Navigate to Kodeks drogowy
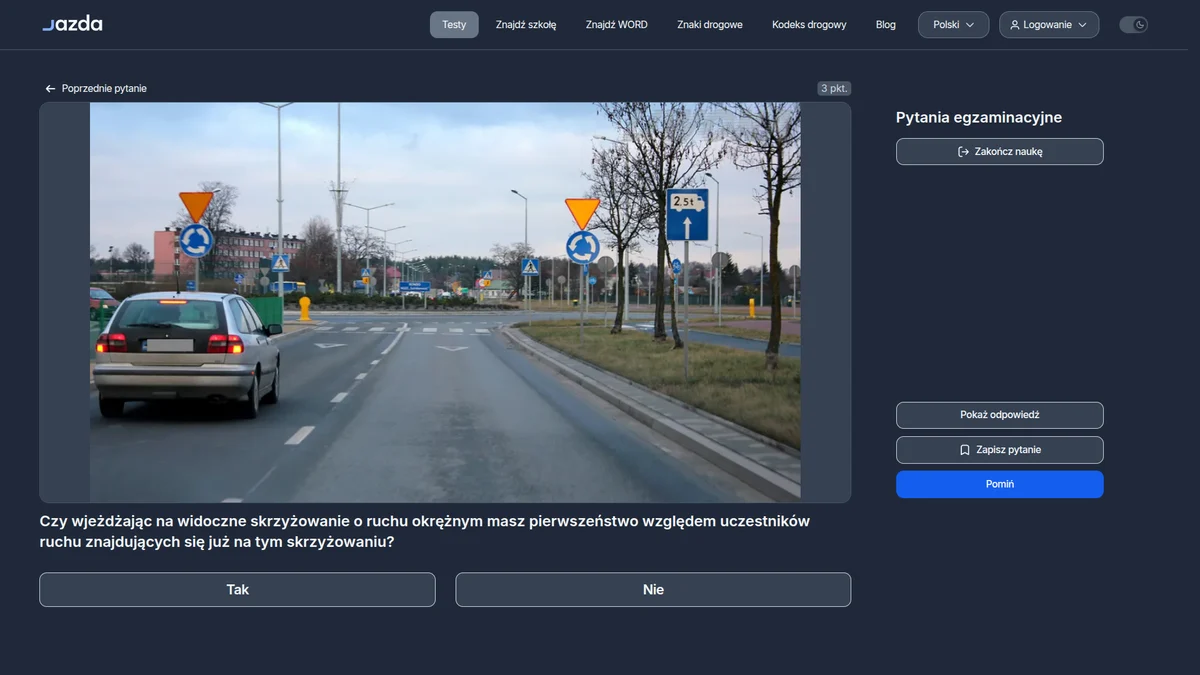 [x=809, y=25]
